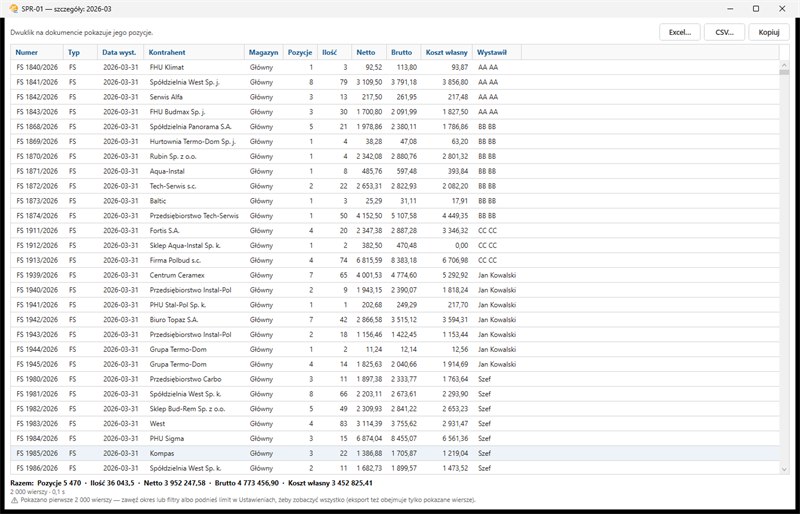This screenshot has height=514, width=800.
Task: Select document FS 1840/2026
Action: (x=395, y=67)
